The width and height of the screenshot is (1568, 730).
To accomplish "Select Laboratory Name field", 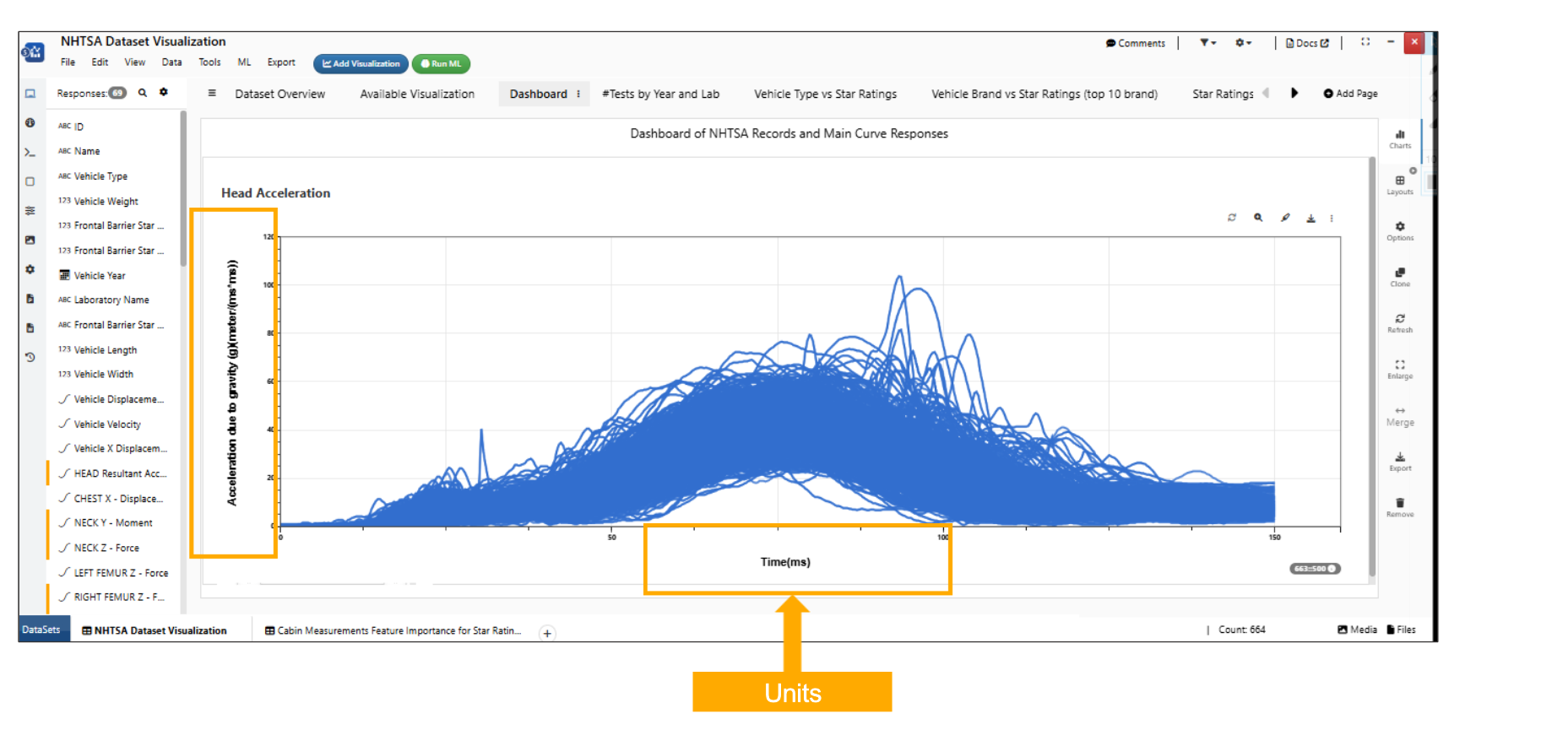I will pos(104,300).
